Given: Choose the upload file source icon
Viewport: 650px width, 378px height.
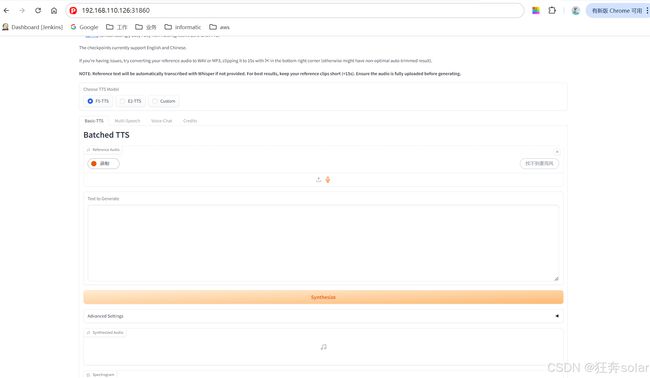Looking at the screenshot, I should point(318,179).
